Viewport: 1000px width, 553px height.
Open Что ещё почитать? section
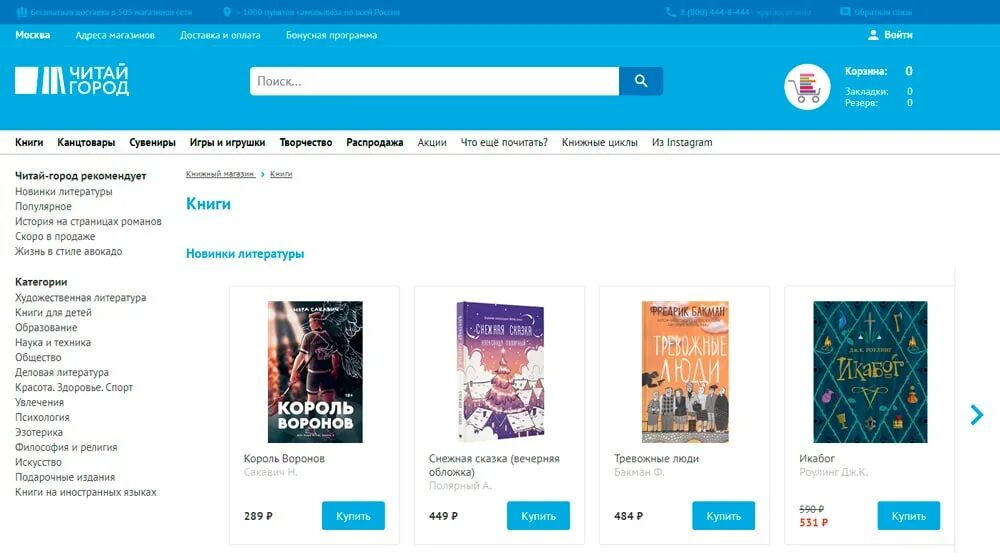click(x=504, y=142)
